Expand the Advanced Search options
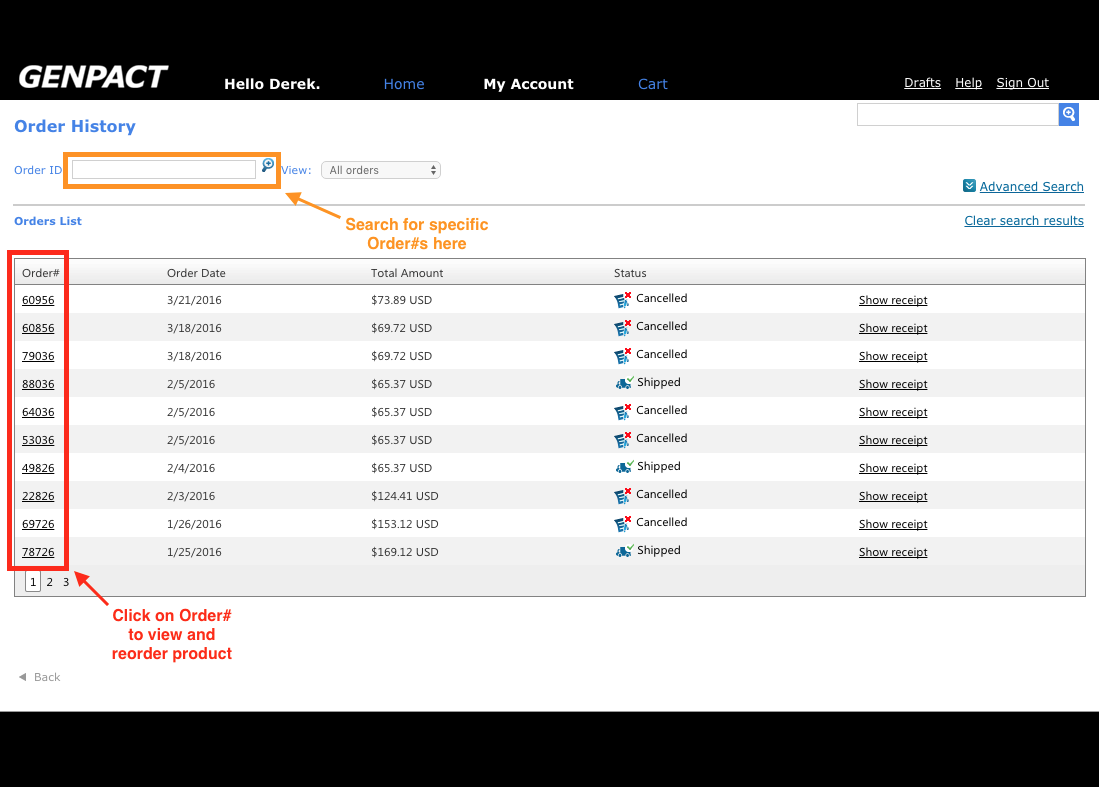 point(1031,187)
